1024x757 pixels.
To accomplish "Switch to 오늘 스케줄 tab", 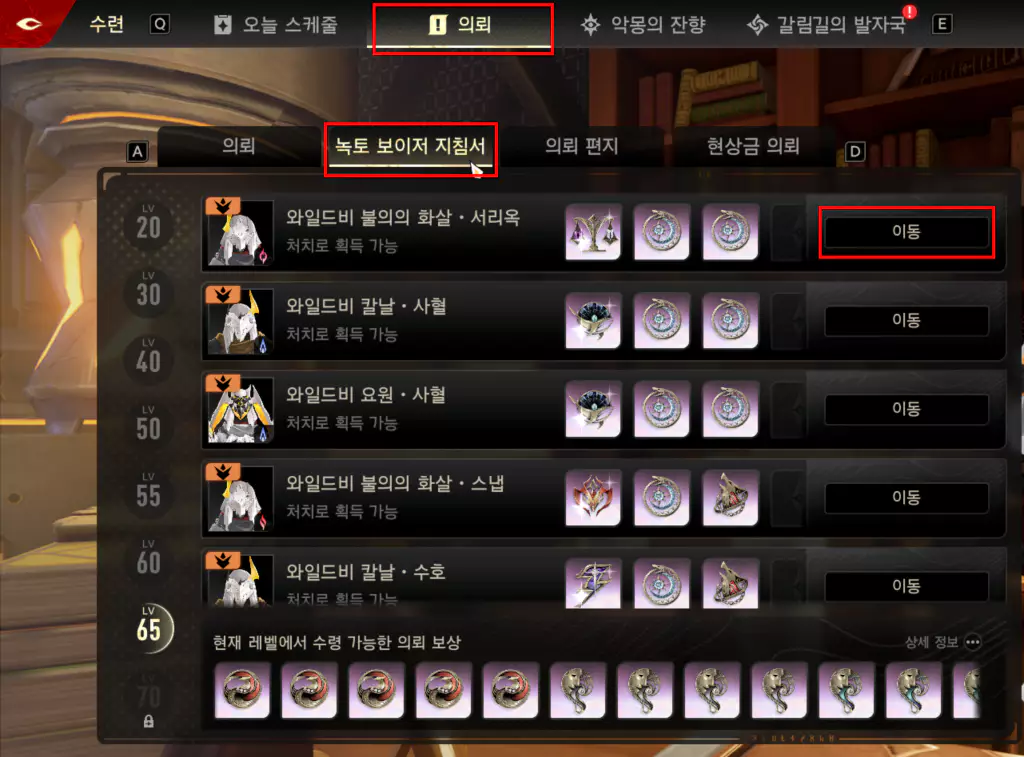I will tap(276, 25).
